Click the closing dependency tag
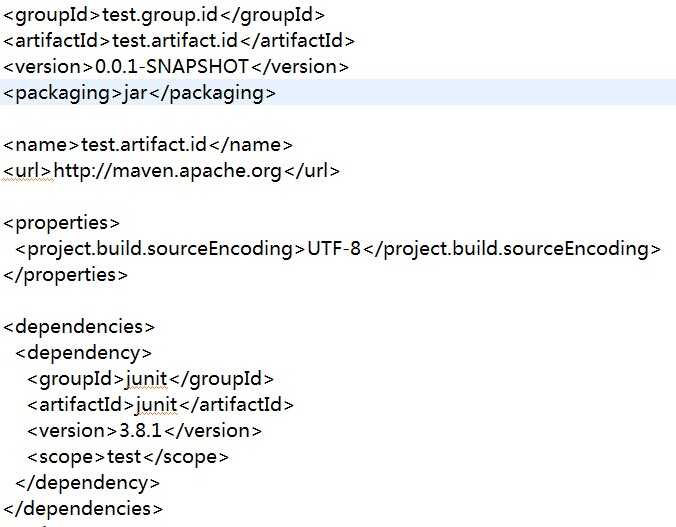Viewport: 676px width, 527px height. (88, 483)
